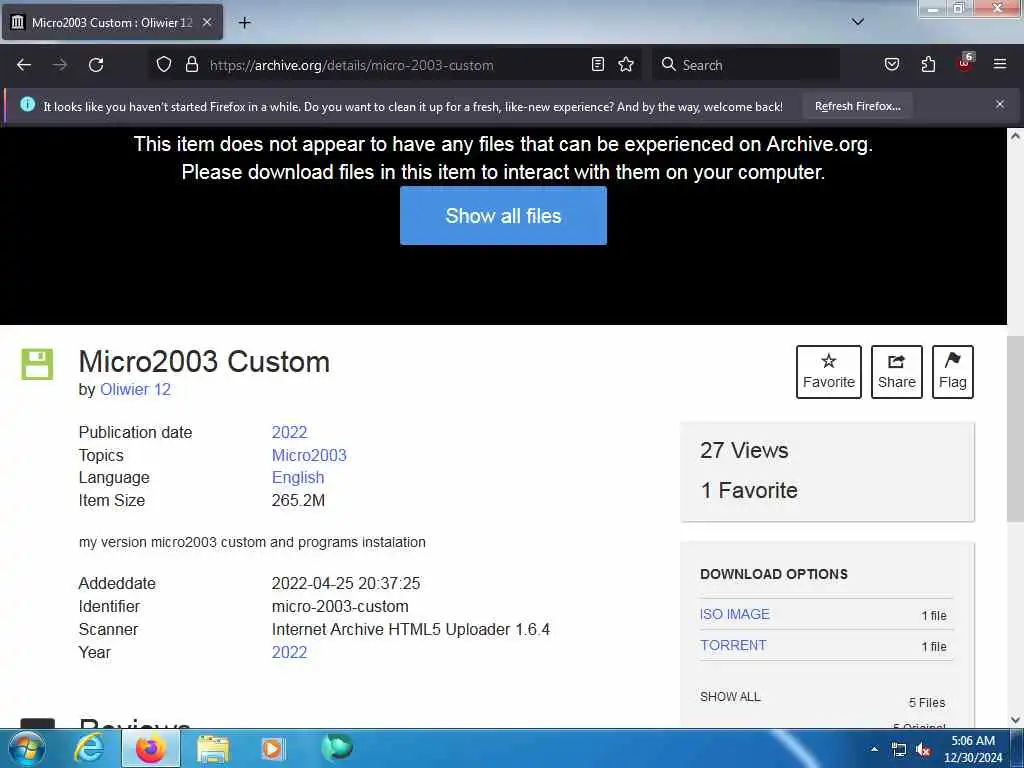Click the muted volume tray icon

click(923, 750)
